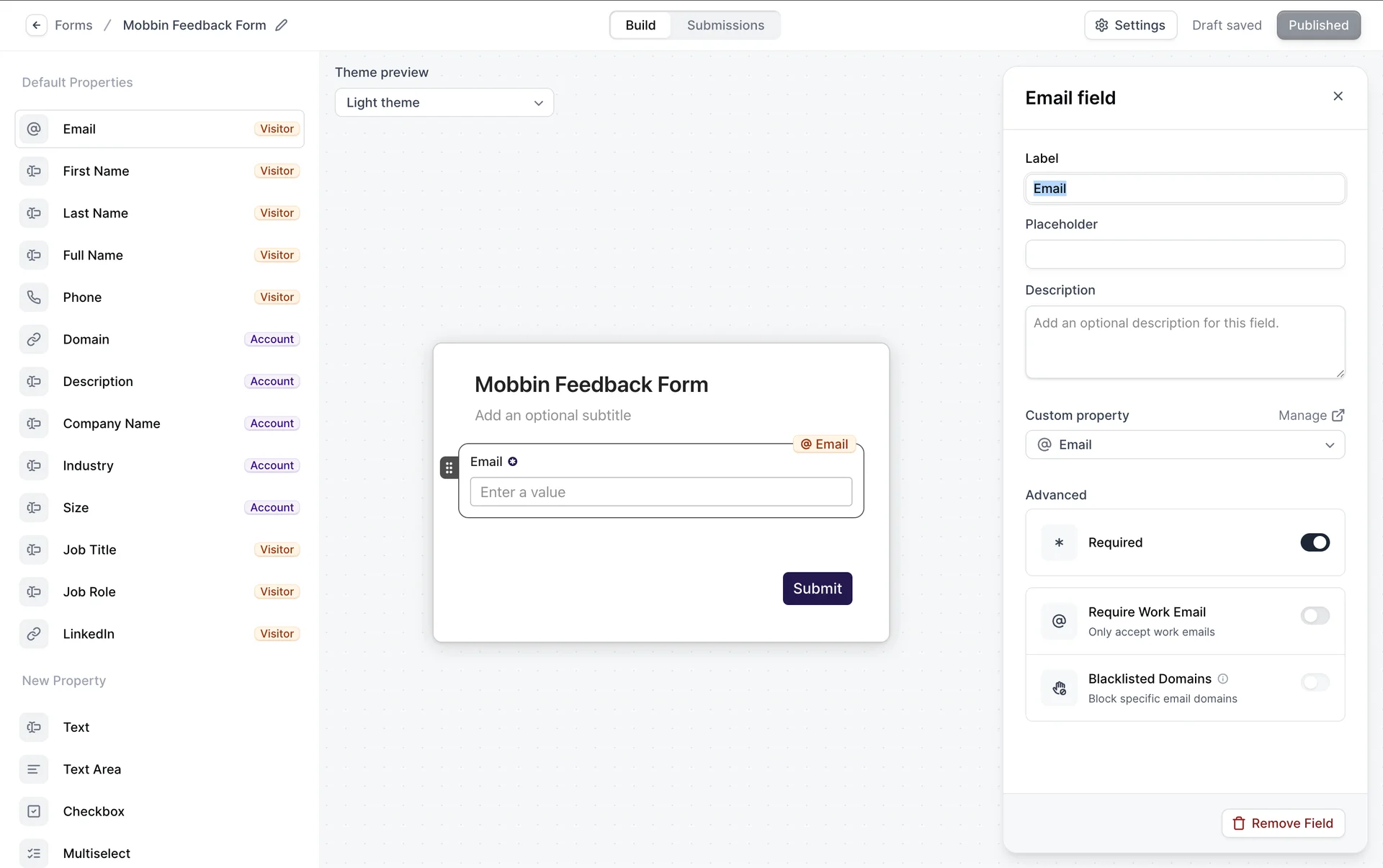Open the Manage custom properties link
The width and height of the screenshot is (1383, 868).
[1310, 416]
